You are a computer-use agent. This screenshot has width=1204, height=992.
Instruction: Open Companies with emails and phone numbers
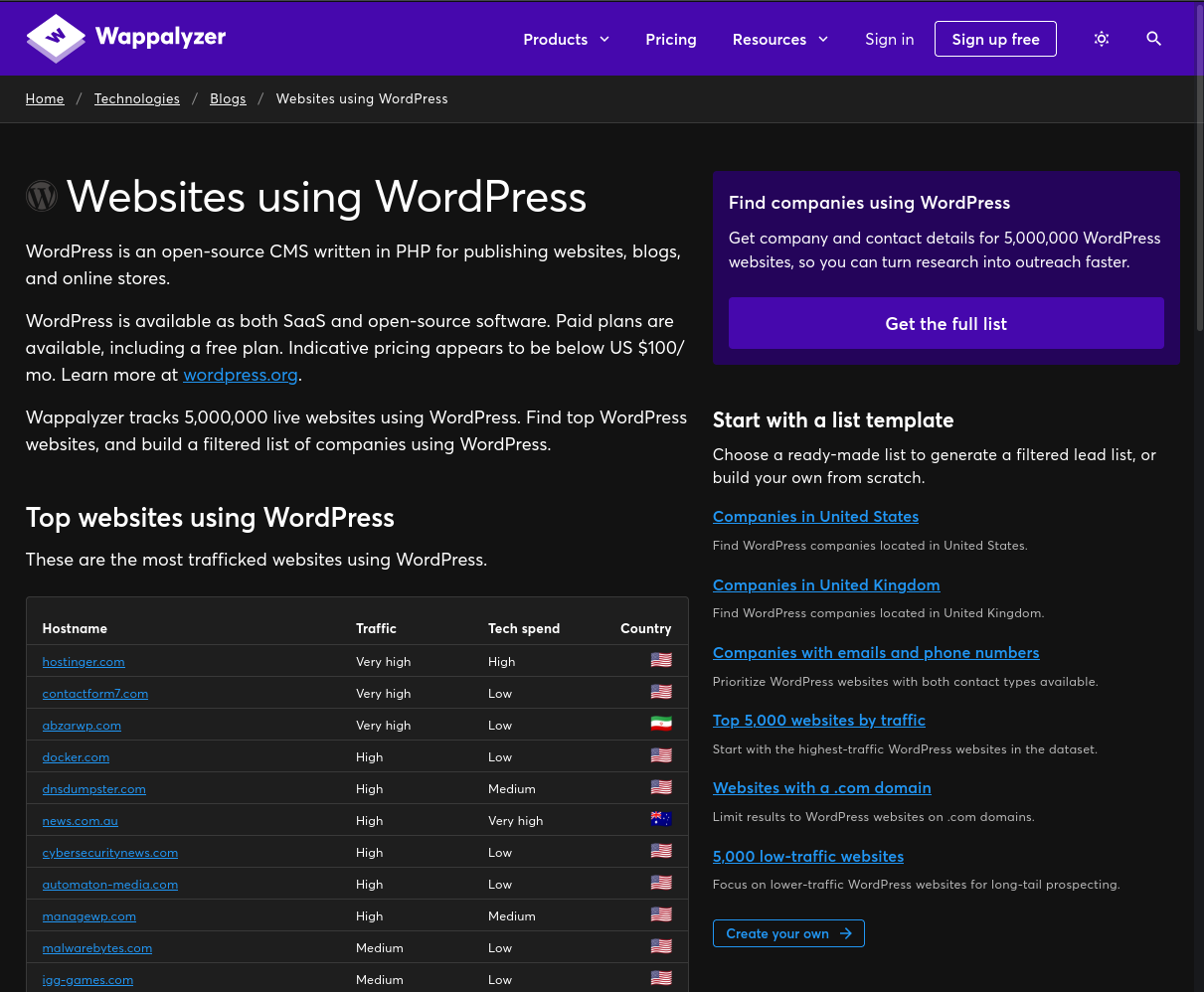coord(876,652)
